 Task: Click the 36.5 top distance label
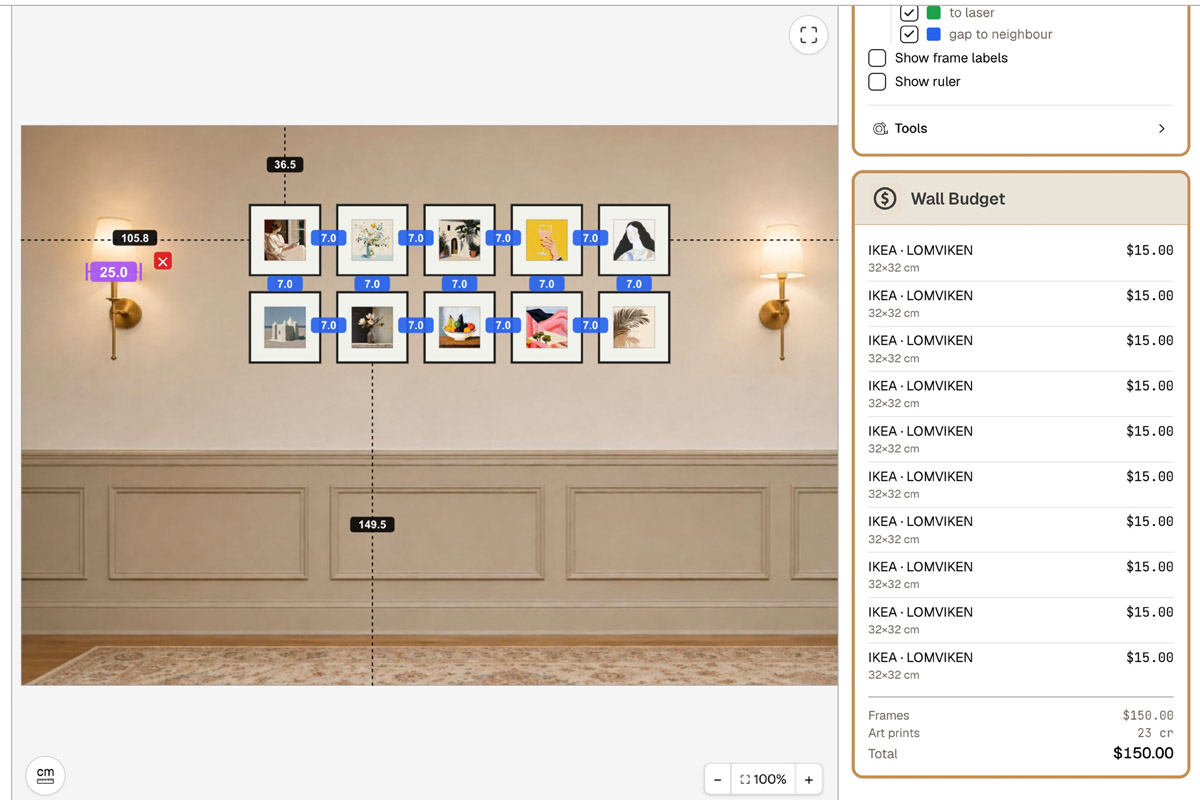[285, 164]
